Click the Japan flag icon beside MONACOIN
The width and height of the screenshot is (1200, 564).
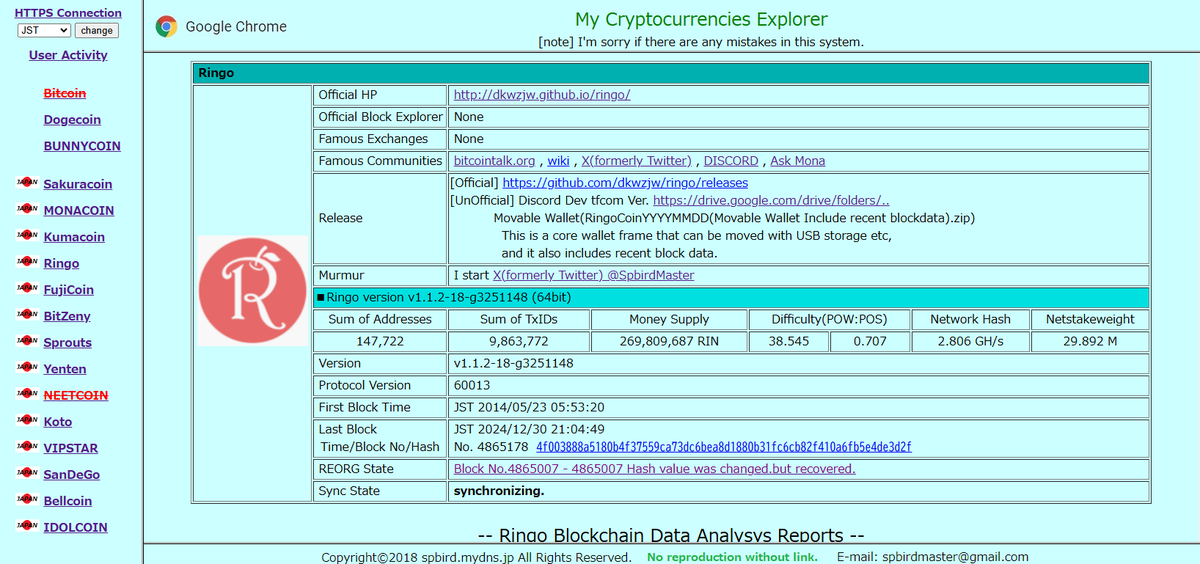(27, 210)
